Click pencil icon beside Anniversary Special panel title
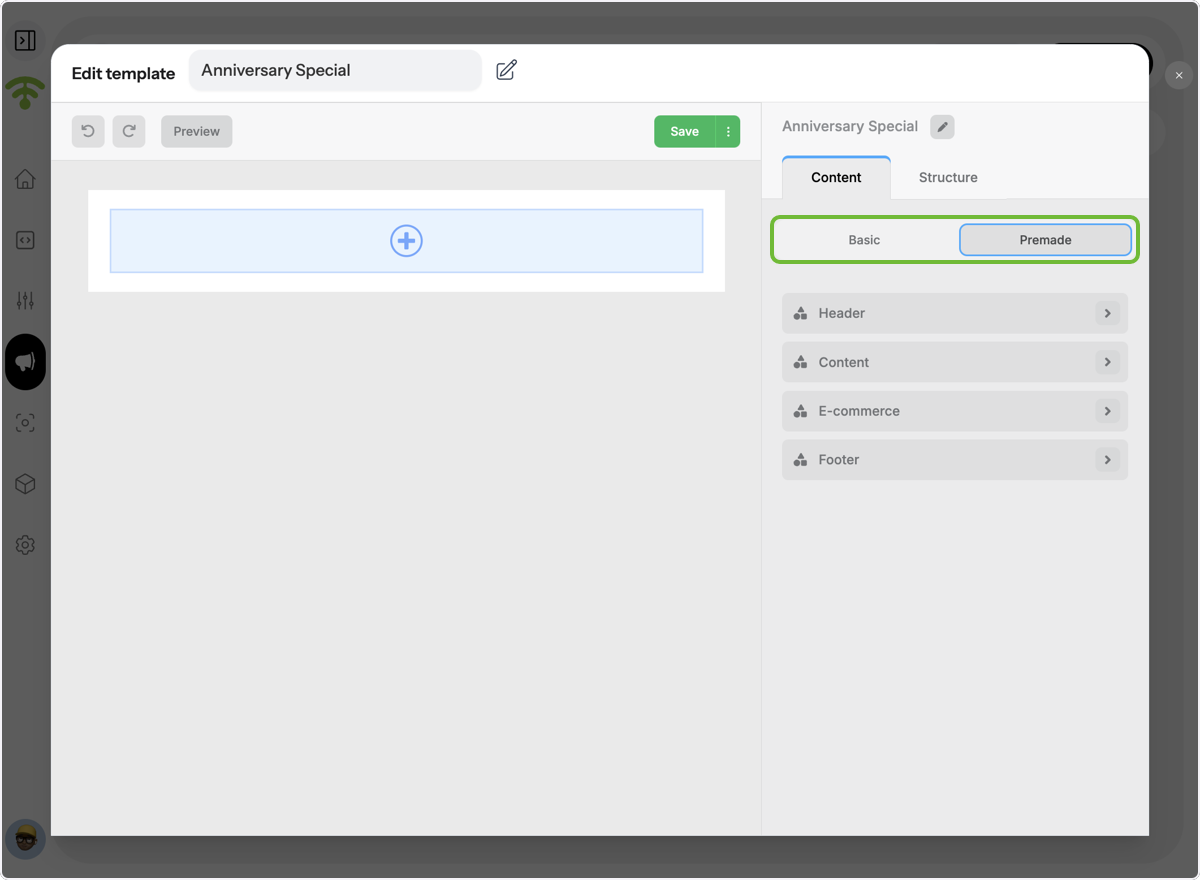 tap(942, 127)
